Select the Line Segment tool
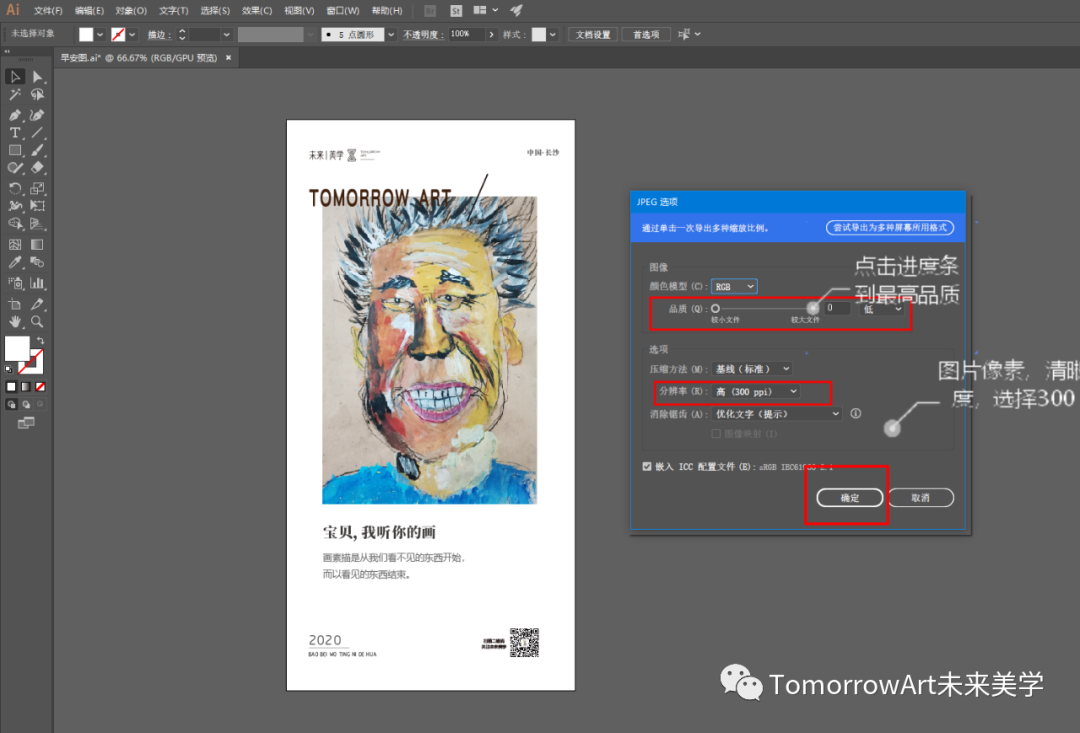This screenshot has height=733, width=1080. (x=37, y=132)
